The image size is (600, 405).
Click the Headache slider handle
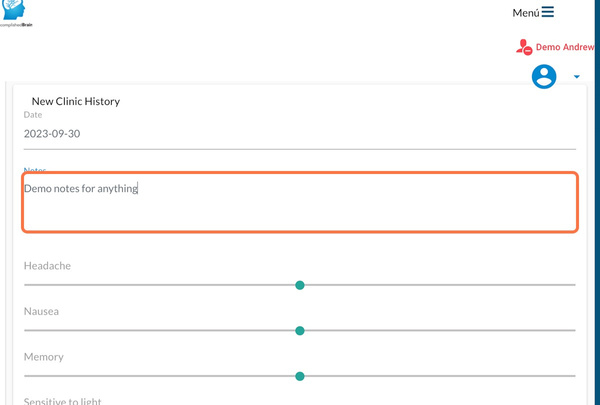(300, 285)
